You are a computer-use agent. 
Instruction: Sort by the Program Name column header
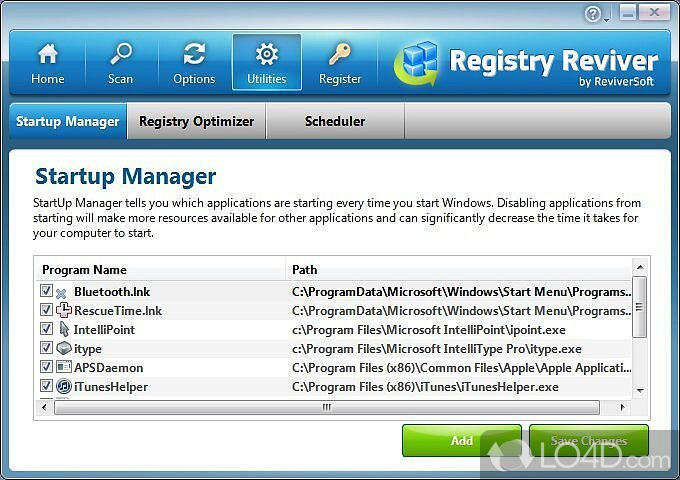pos(160,270)
